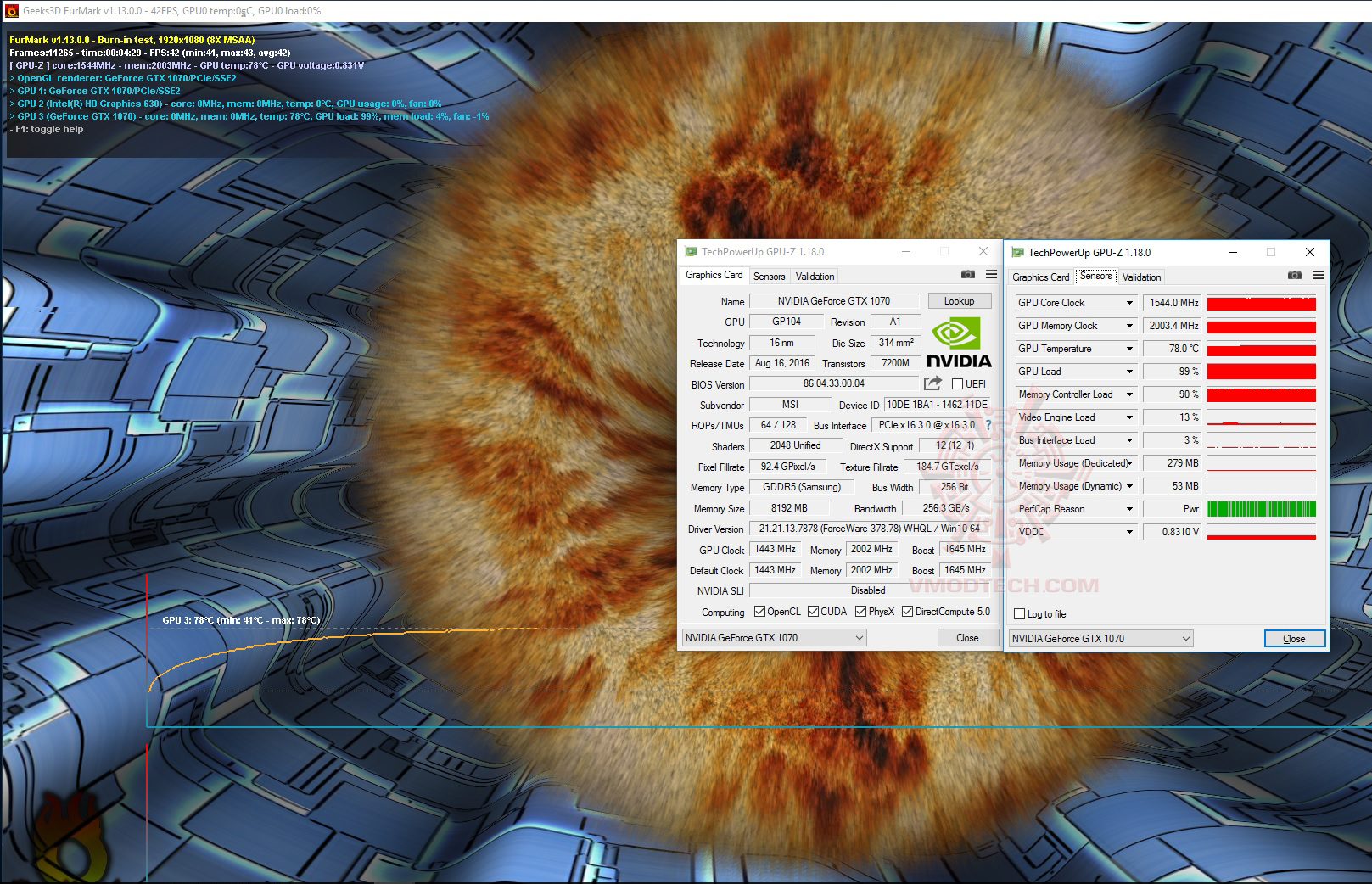
Task: Enable the Log to file checkbox
Action: click(x=1020, y=614)
